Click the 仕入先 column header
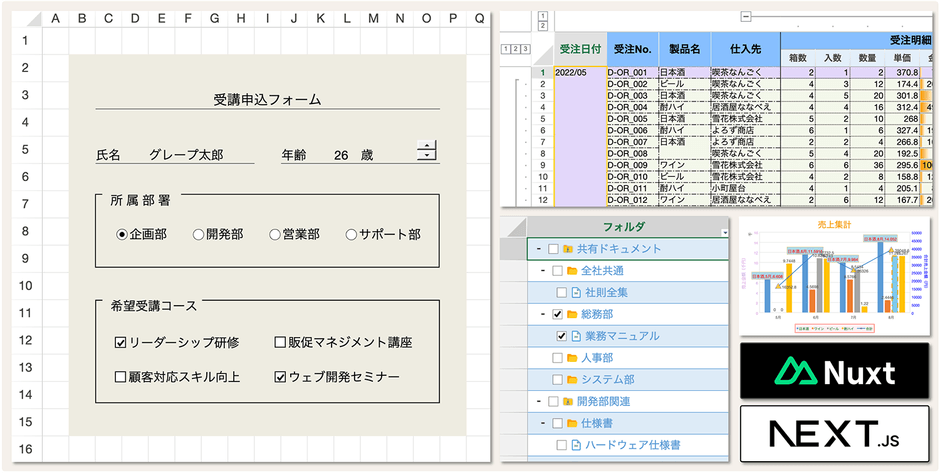This screenshot has width=940, height=473. 741,48
